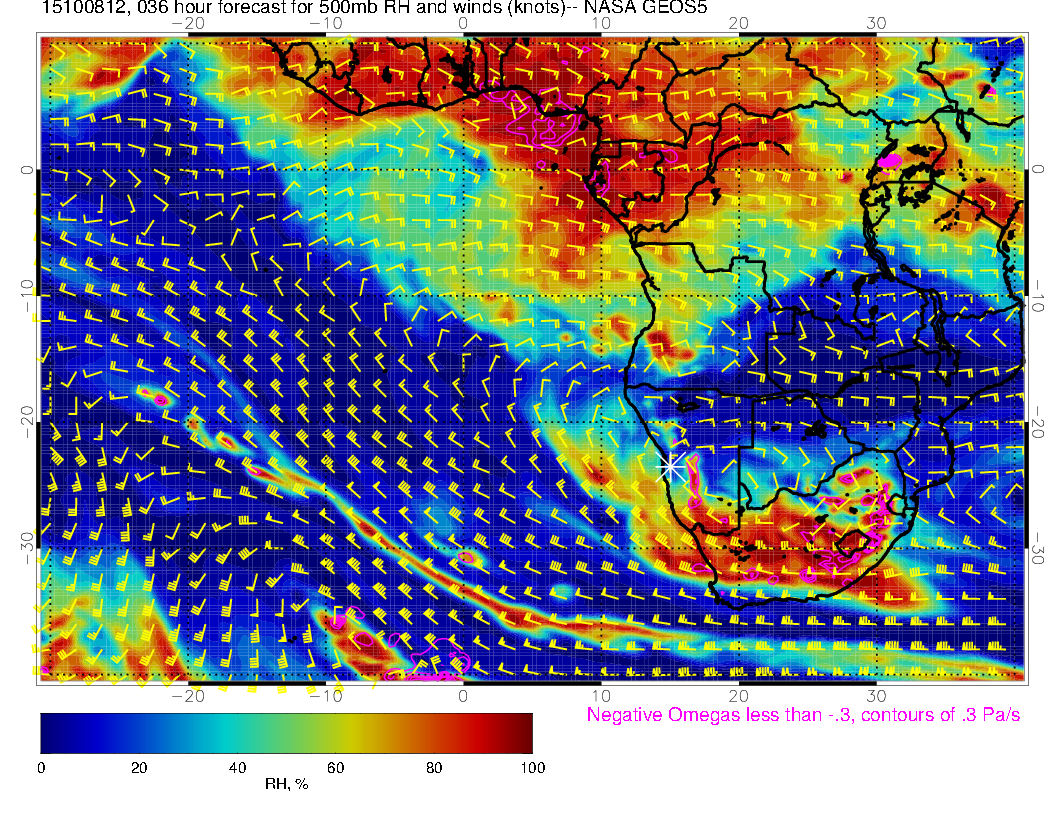Image resolution: width=1056 pixels, height=816 pixels.
Task: Click the left-axis latitude label '-10'
Action: 26,295
